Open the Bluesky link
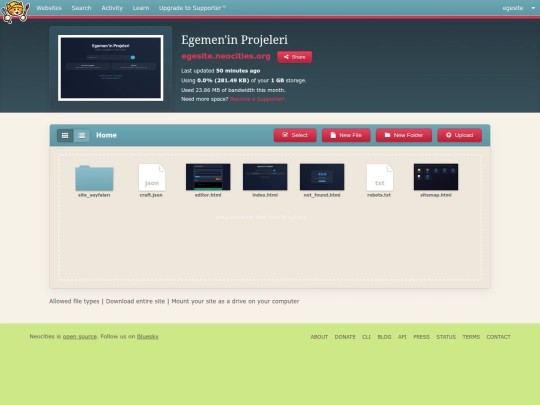Screen dimensions: 540x405 148,336
